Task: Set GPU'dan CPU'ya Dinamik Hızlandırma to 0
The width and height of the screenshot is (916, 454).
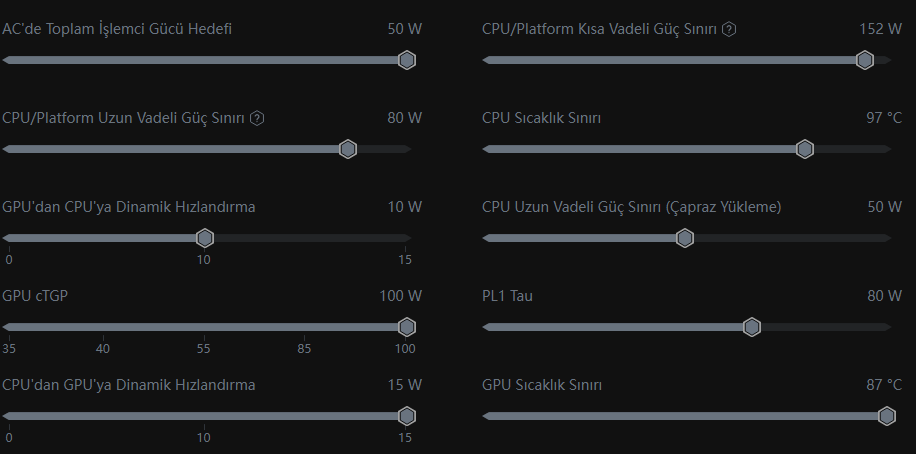Action: click(x=9, y=238)
